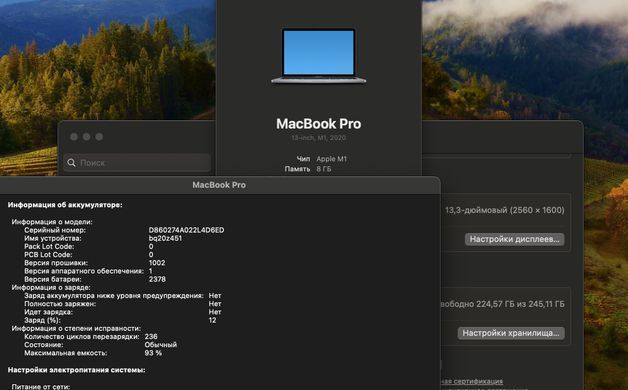Select firmware version value 1002

[x=157, y=263]
